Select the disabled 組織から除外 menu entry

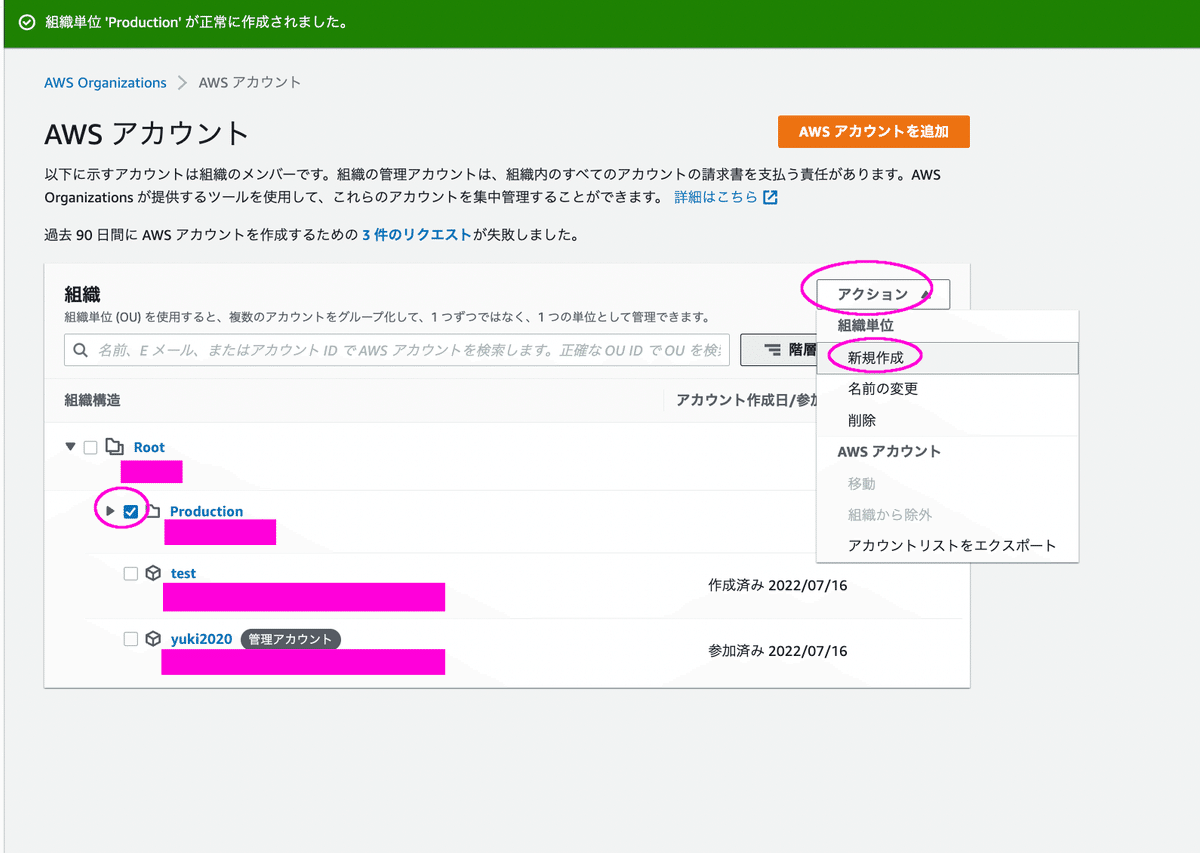(947, 515)
